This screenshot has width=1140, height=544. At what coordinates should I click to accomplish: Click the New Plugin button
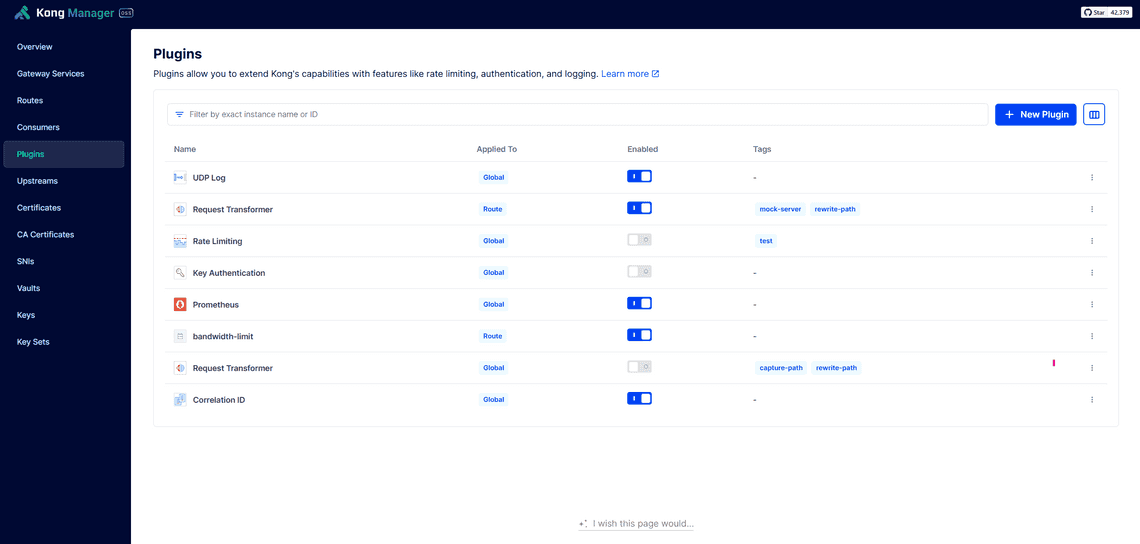point(1035,114)
